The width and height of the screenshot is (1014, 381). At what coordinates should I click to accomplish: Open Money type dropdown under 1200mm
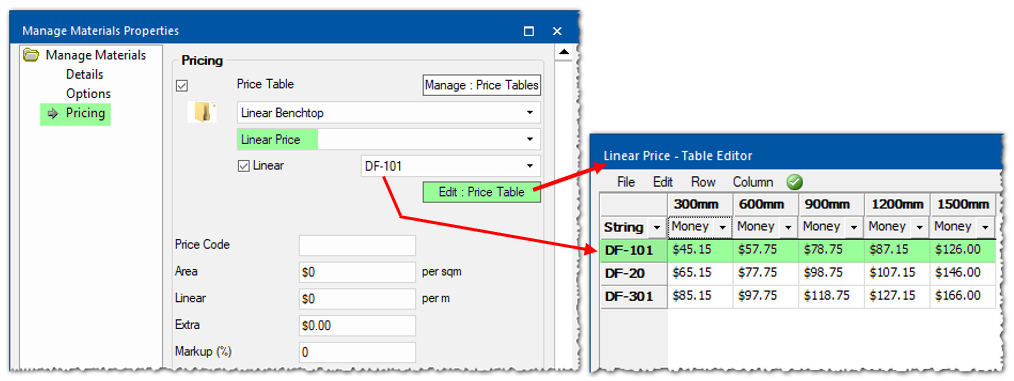point(921,228)
